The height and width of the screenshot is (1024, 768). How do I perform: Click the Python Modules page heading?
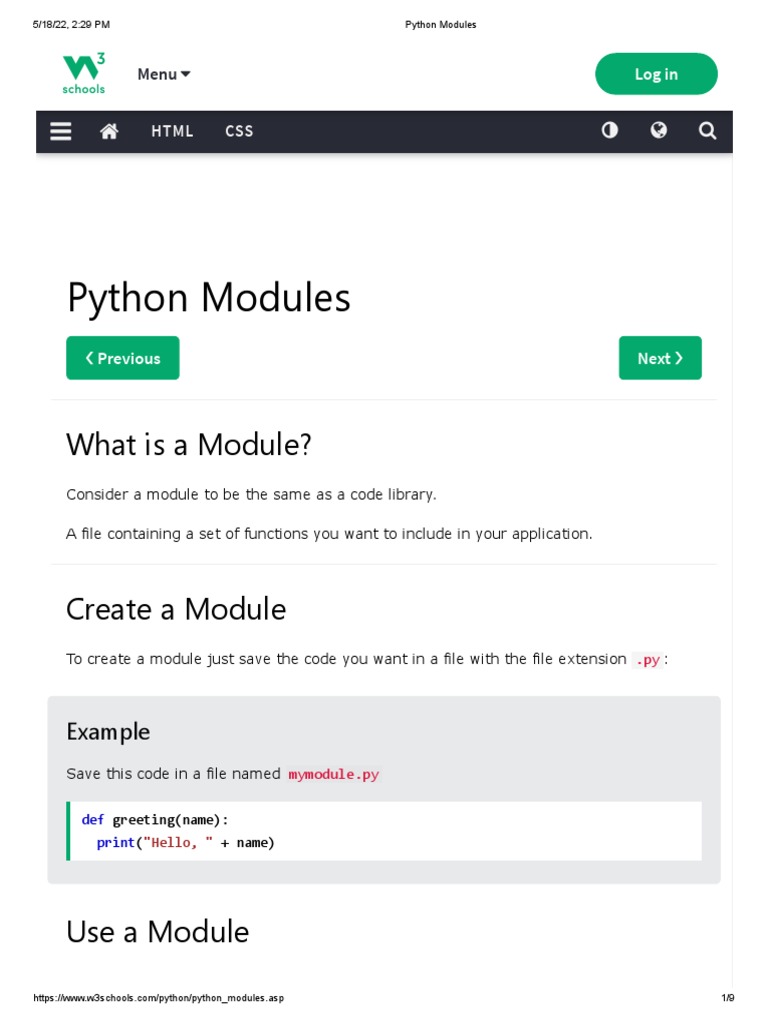(x=208, y=298)
